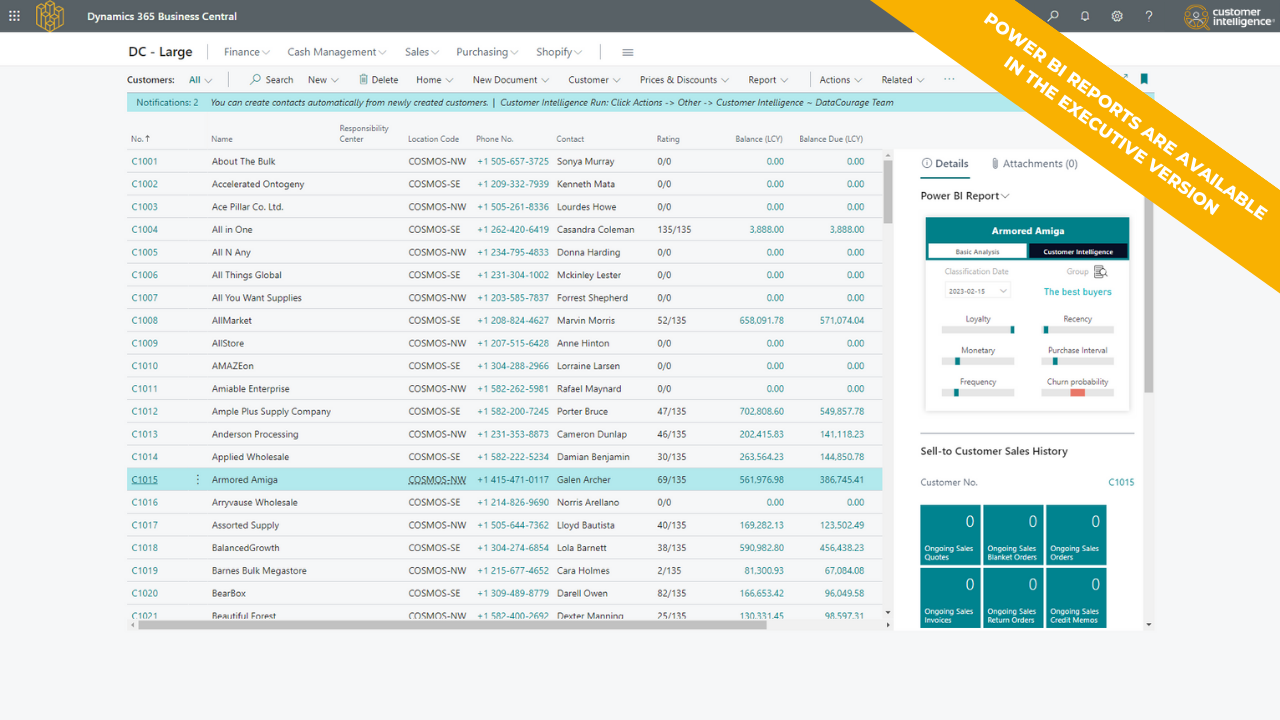The image size is (1280, 720).
Task: Switch to Details tab
Action: pos(945,164)
